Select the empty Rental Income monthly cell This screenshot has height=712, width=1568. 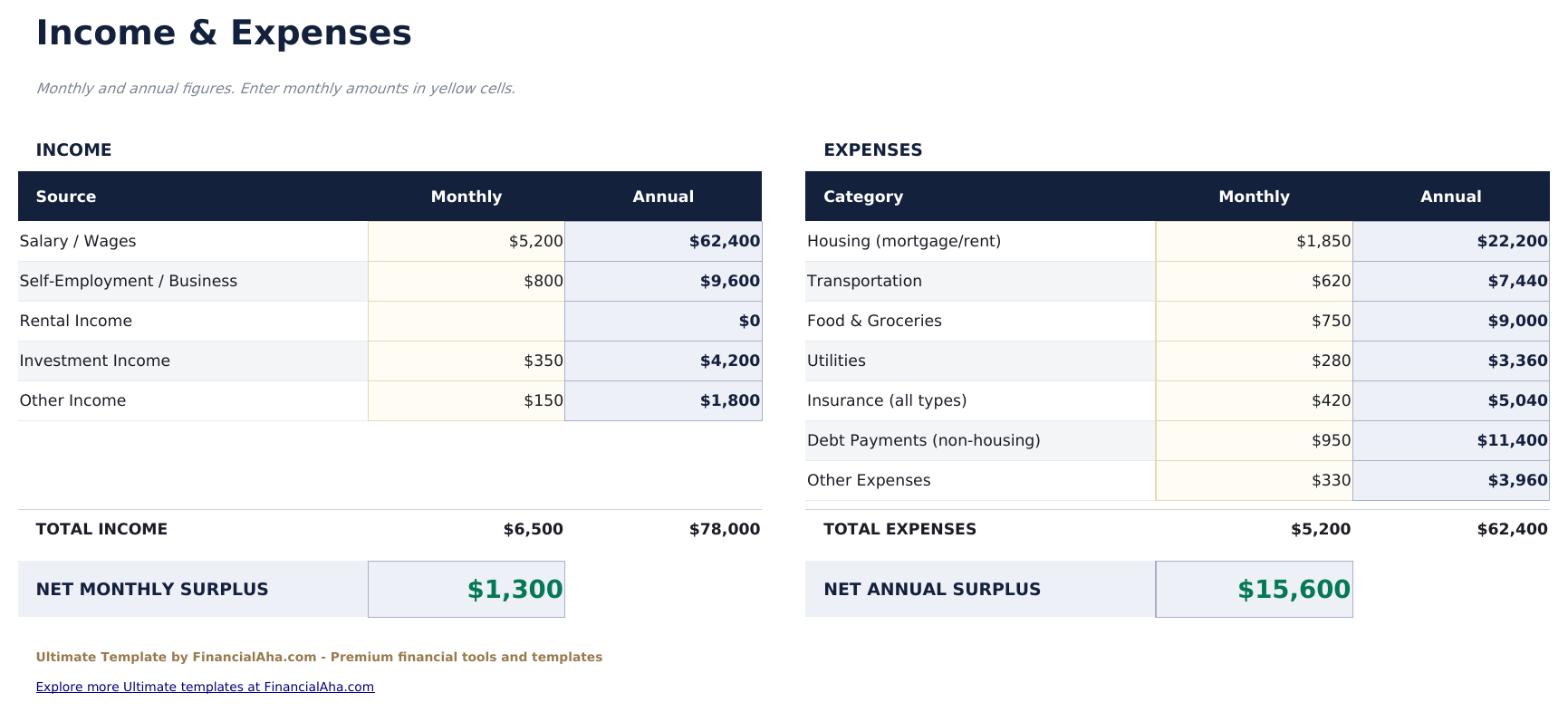467,321
